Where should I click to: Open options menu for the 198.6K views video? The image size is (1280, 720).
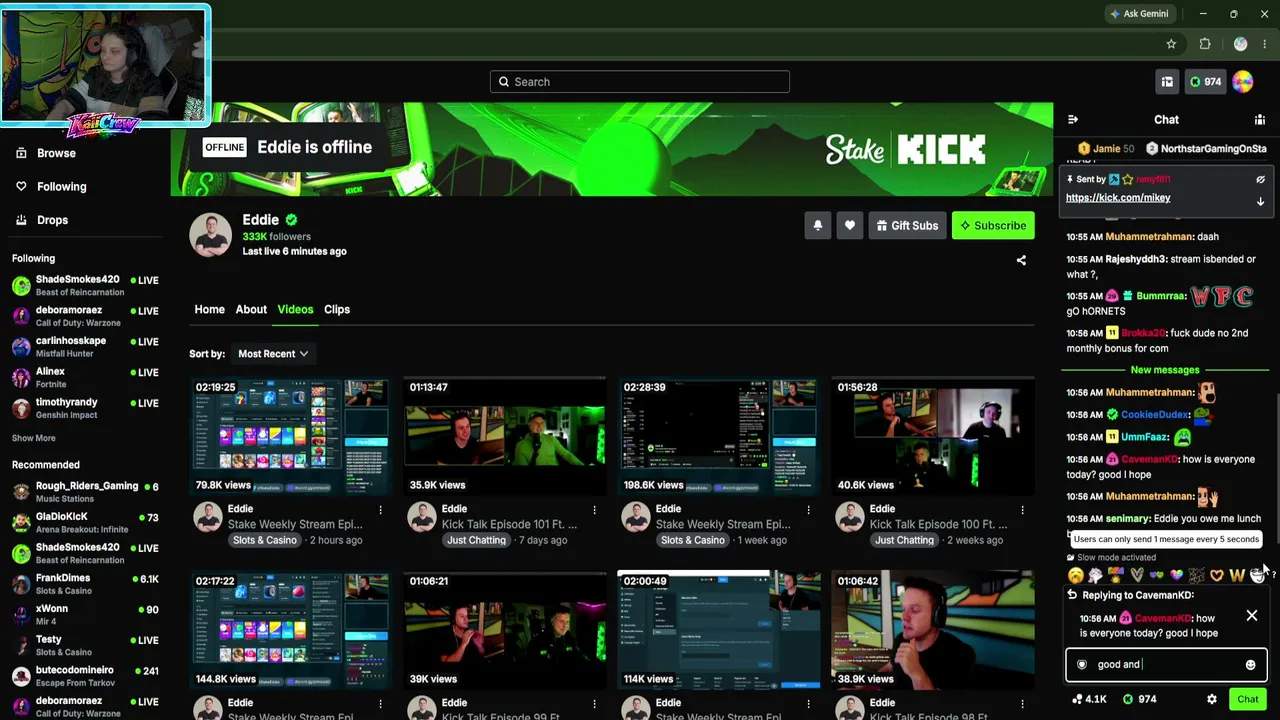(x=808, y=510)
